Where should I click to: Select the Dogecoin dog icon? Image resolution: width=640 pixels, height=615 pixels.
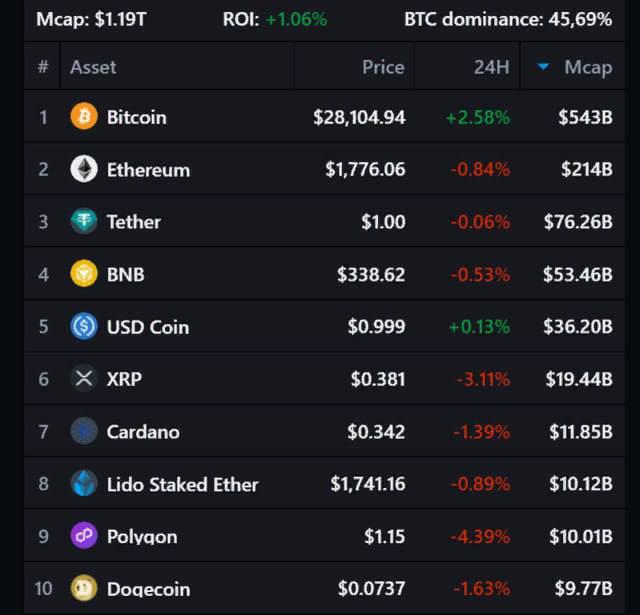point(84,588)
